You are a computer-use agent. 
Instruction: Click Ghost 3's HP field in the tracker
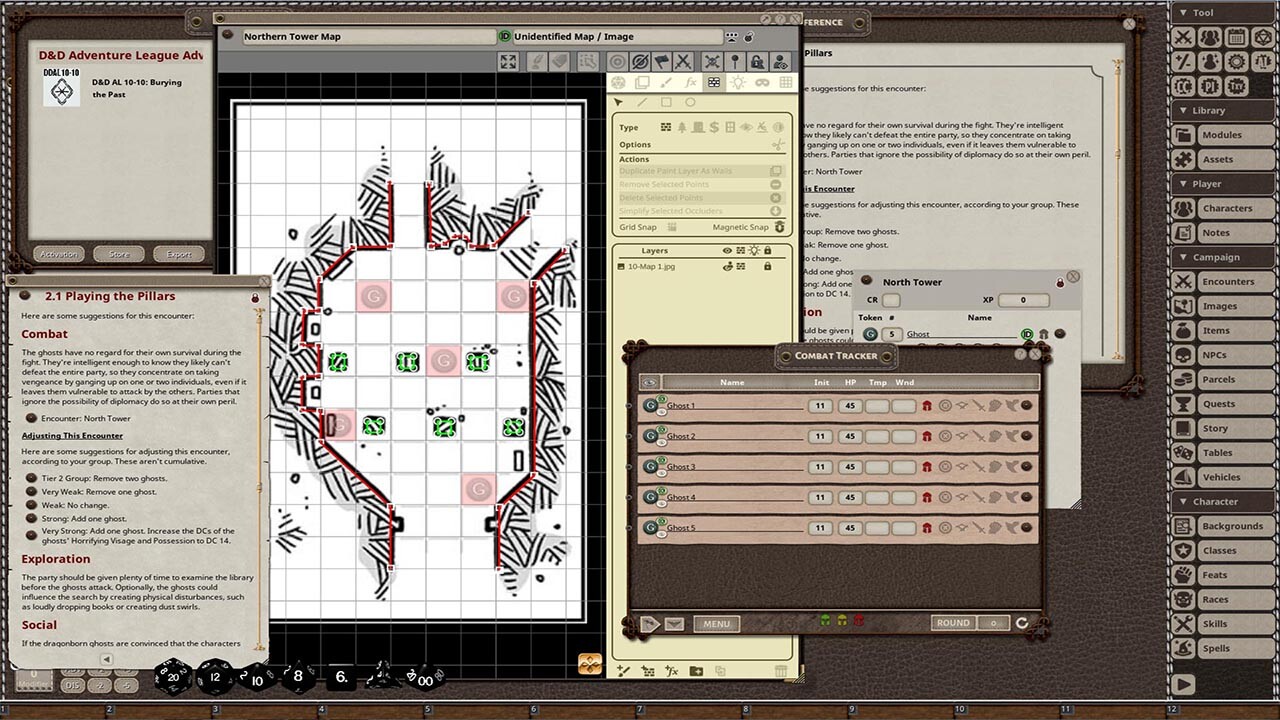tap(849, 466)
